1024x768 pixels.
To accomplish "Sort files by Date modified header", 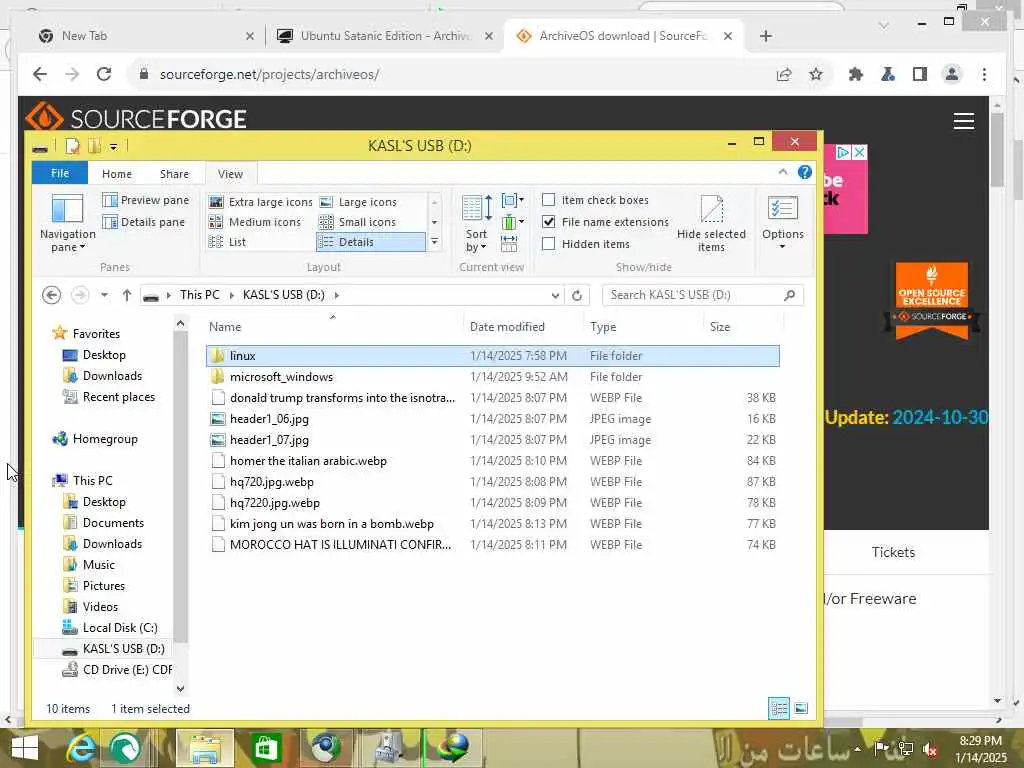I will coord(523,327).
